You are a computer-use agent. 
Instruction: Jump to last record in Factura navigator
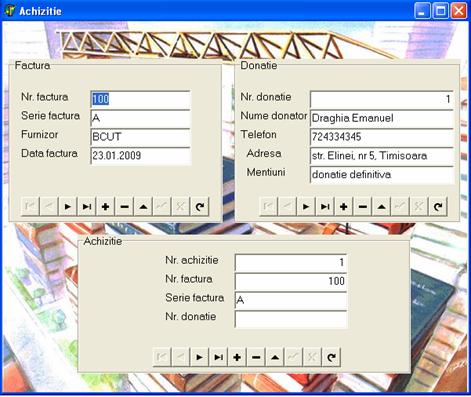[x=87, y=207]
